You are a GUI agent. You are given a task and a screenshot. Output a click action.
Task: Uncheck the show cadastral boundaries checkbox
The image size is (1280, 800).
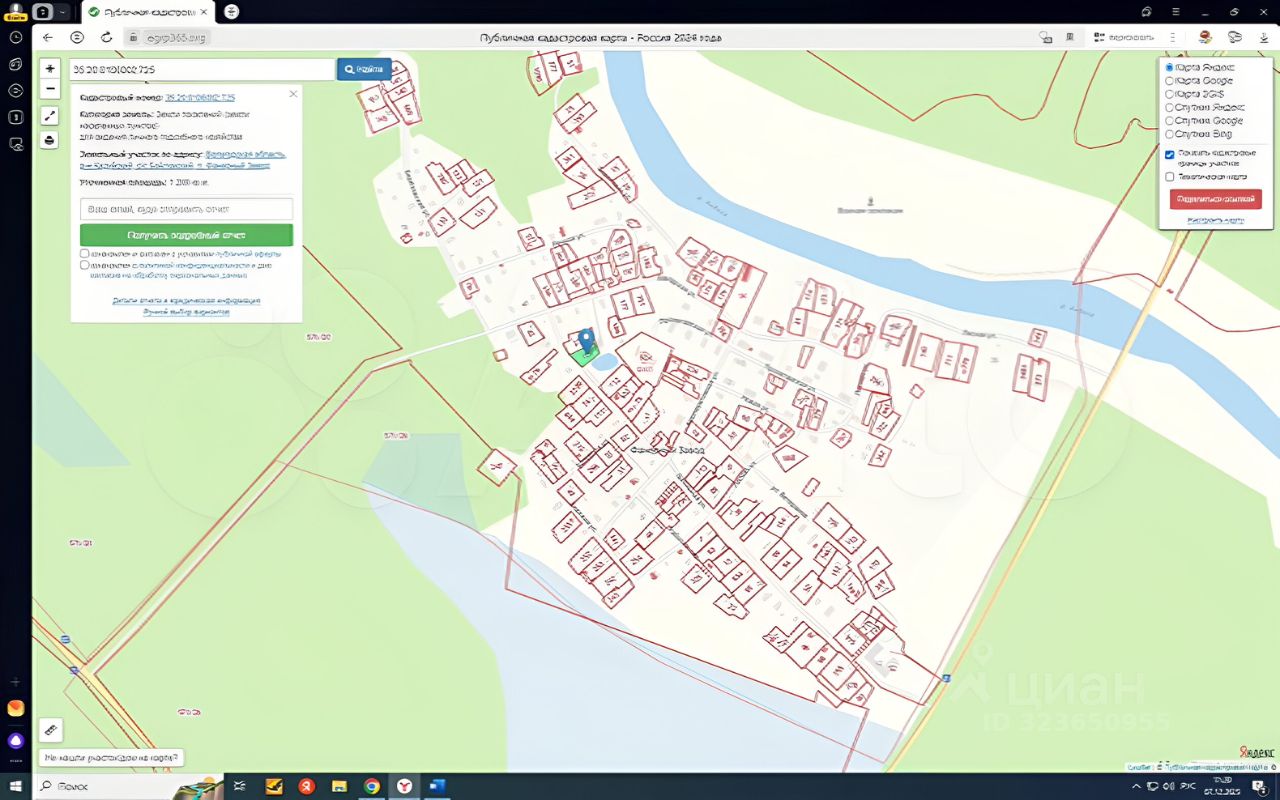tap(1169, 155)
